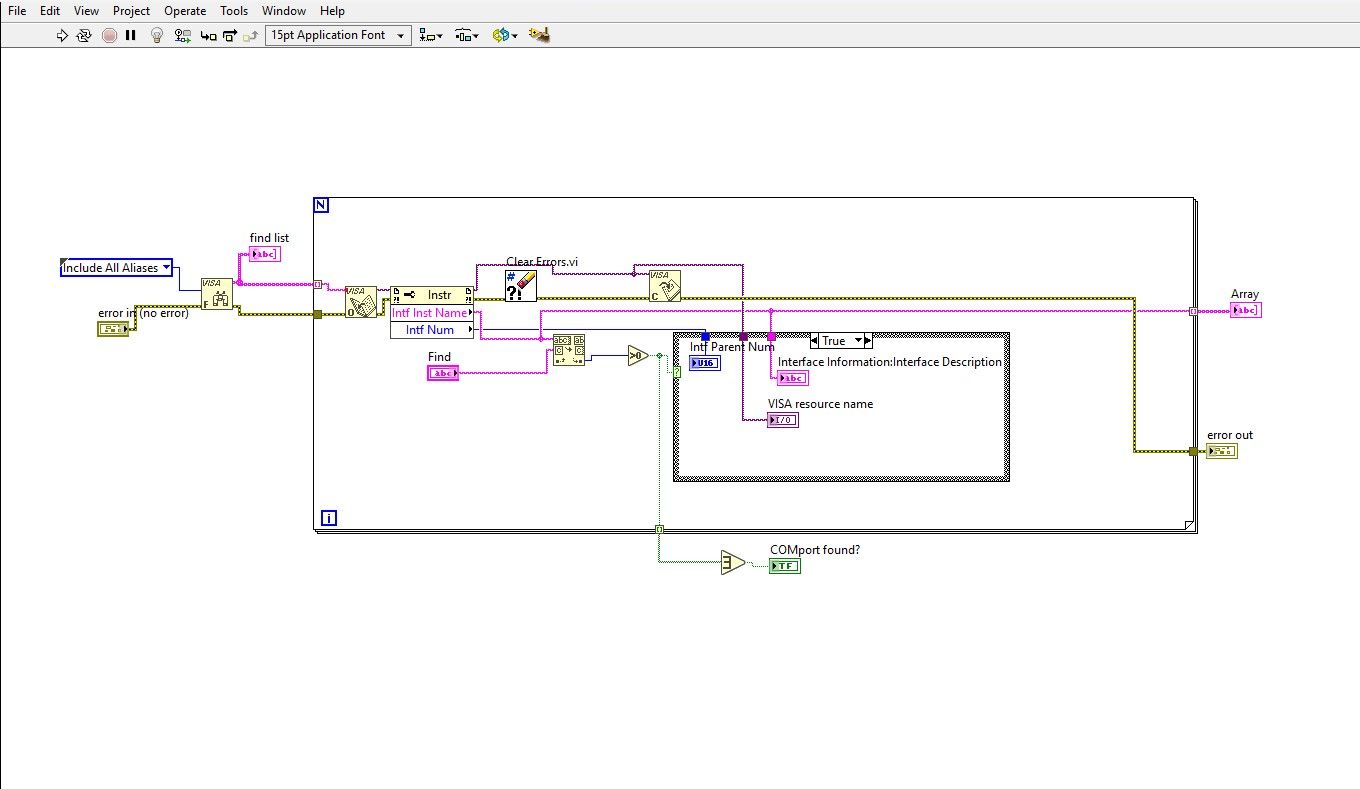Select the error out cluster indicator
Viewport: 1360px width, 789px height.
coord(1222,451)
